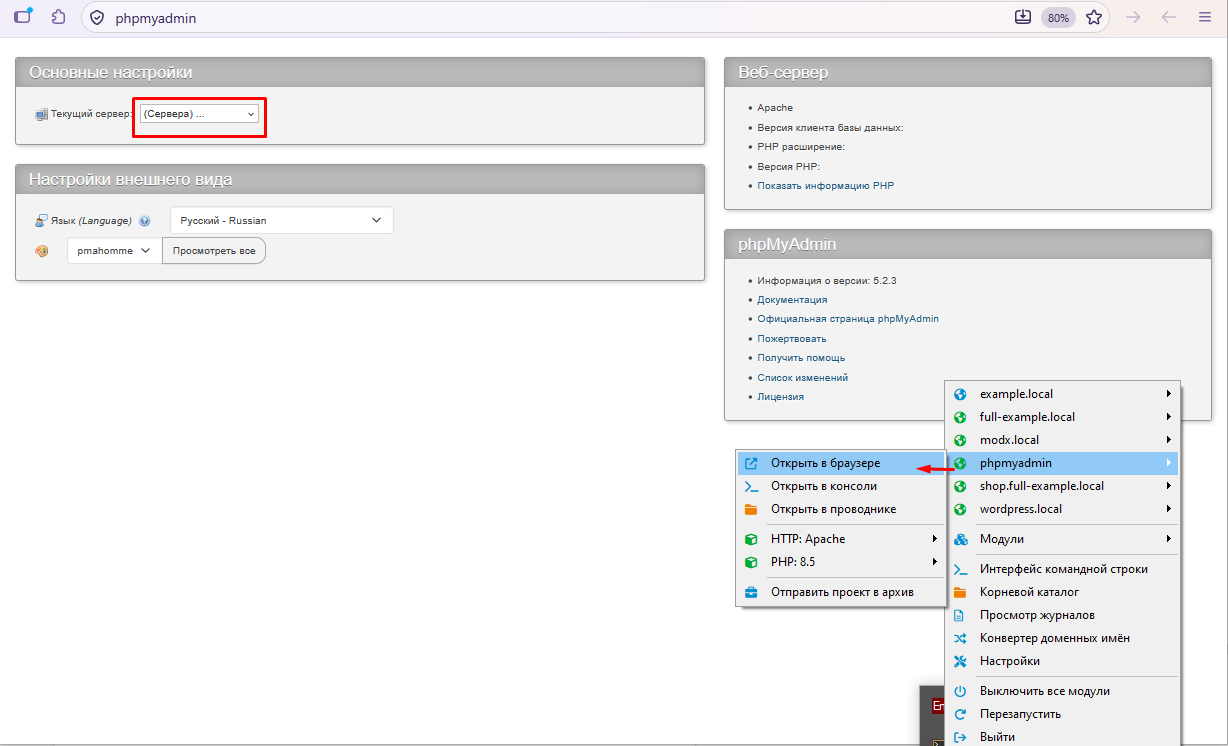Open the Показать информацию PHP link
Viewport: 1228px width, 746px height.
[825, 186]
